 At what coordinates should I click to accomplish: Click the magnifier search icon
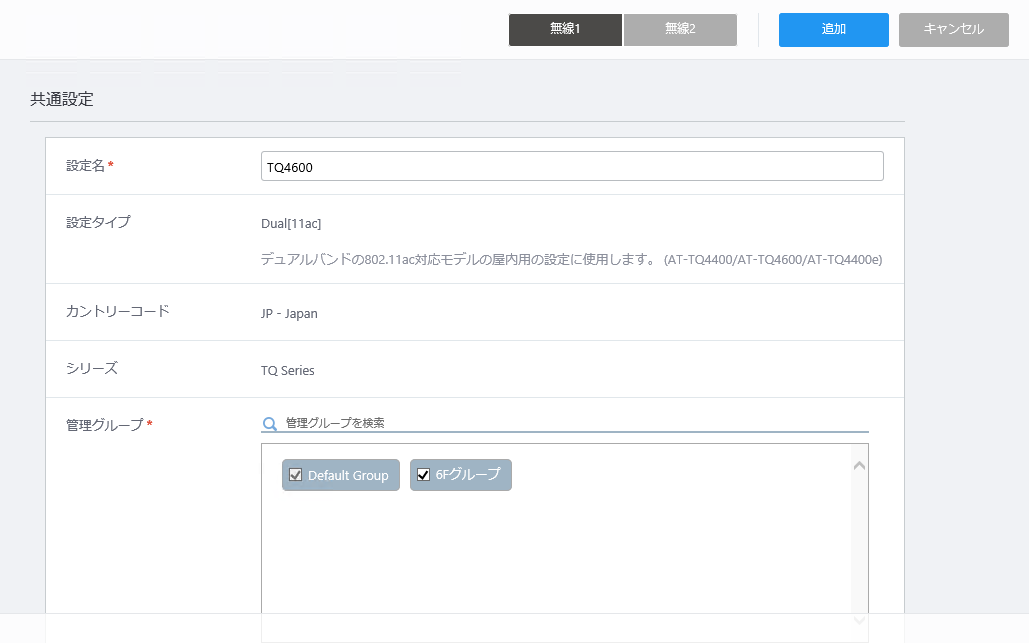(270, 424)
